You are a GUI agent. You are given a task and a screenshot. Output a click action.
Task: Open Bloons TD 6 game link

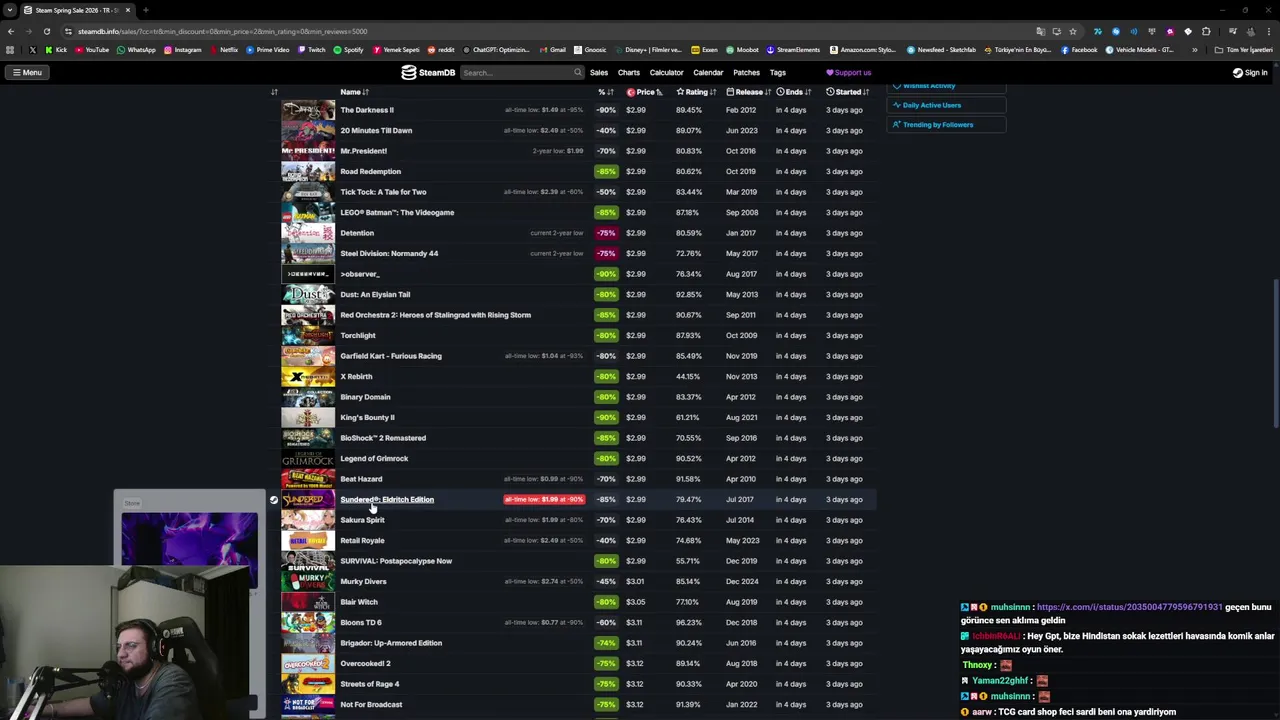click(x=360, y=622)
